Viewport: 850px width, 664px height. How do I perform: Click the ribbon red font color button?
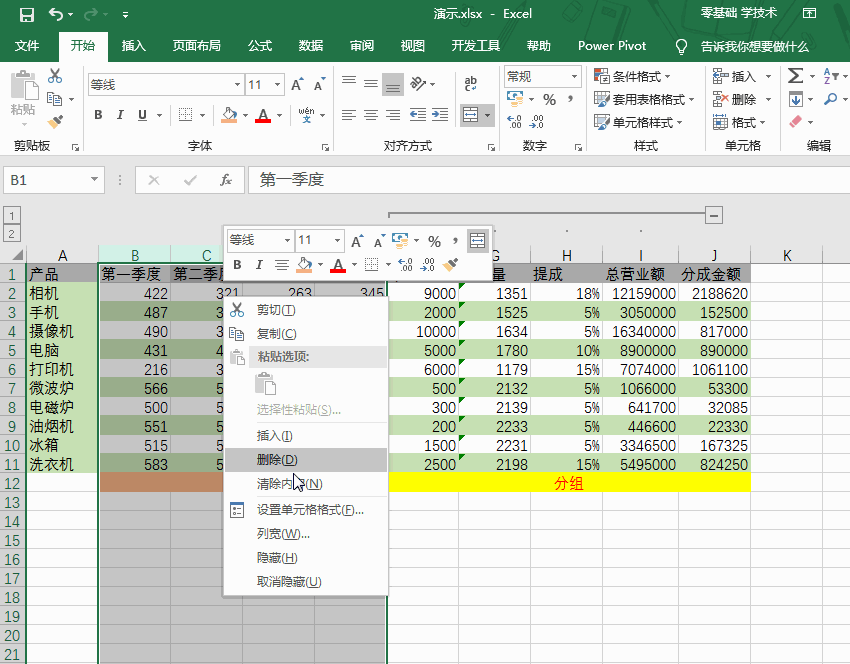tap(263, 115)
